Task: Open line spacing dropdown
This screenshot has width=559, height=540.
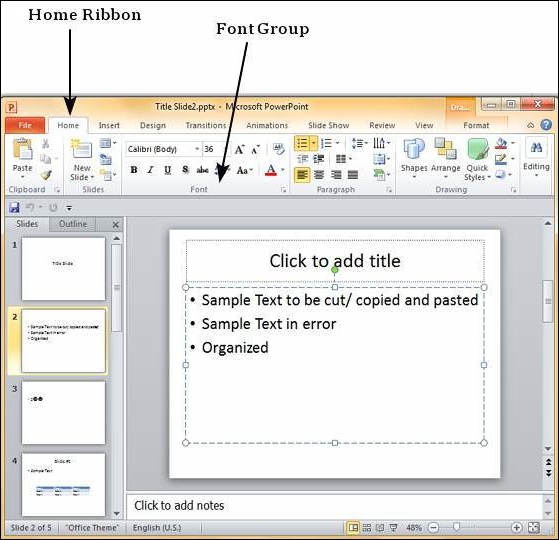Action: point(360,143)
